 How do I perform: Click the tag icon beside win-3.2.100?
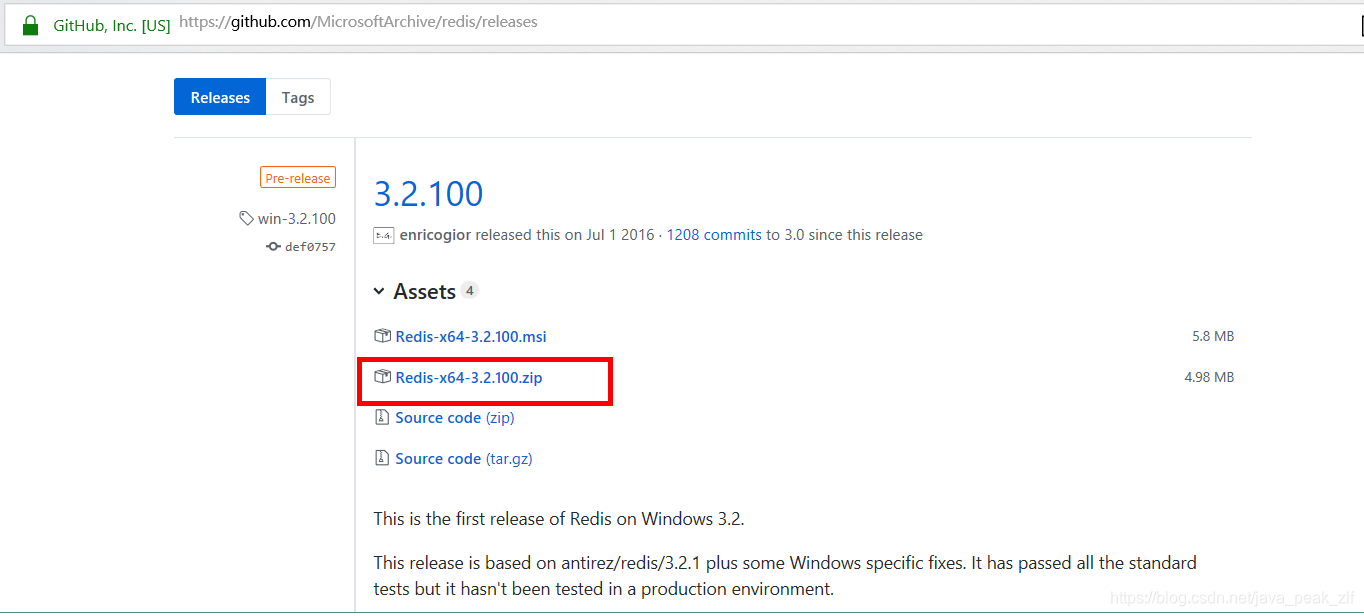(246, 218)
